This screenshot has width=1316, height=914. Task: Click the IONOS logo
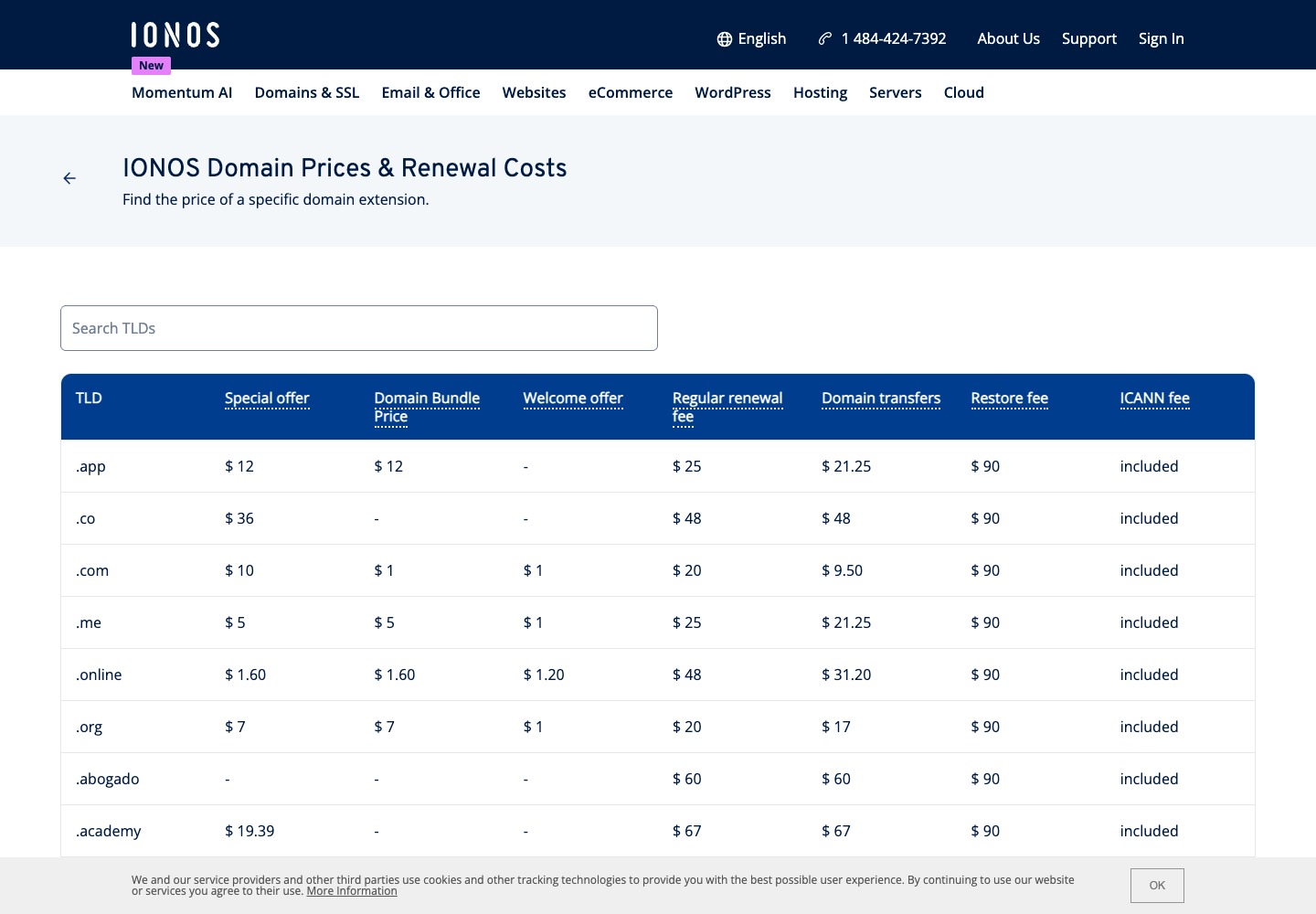(x=175, y=35)
